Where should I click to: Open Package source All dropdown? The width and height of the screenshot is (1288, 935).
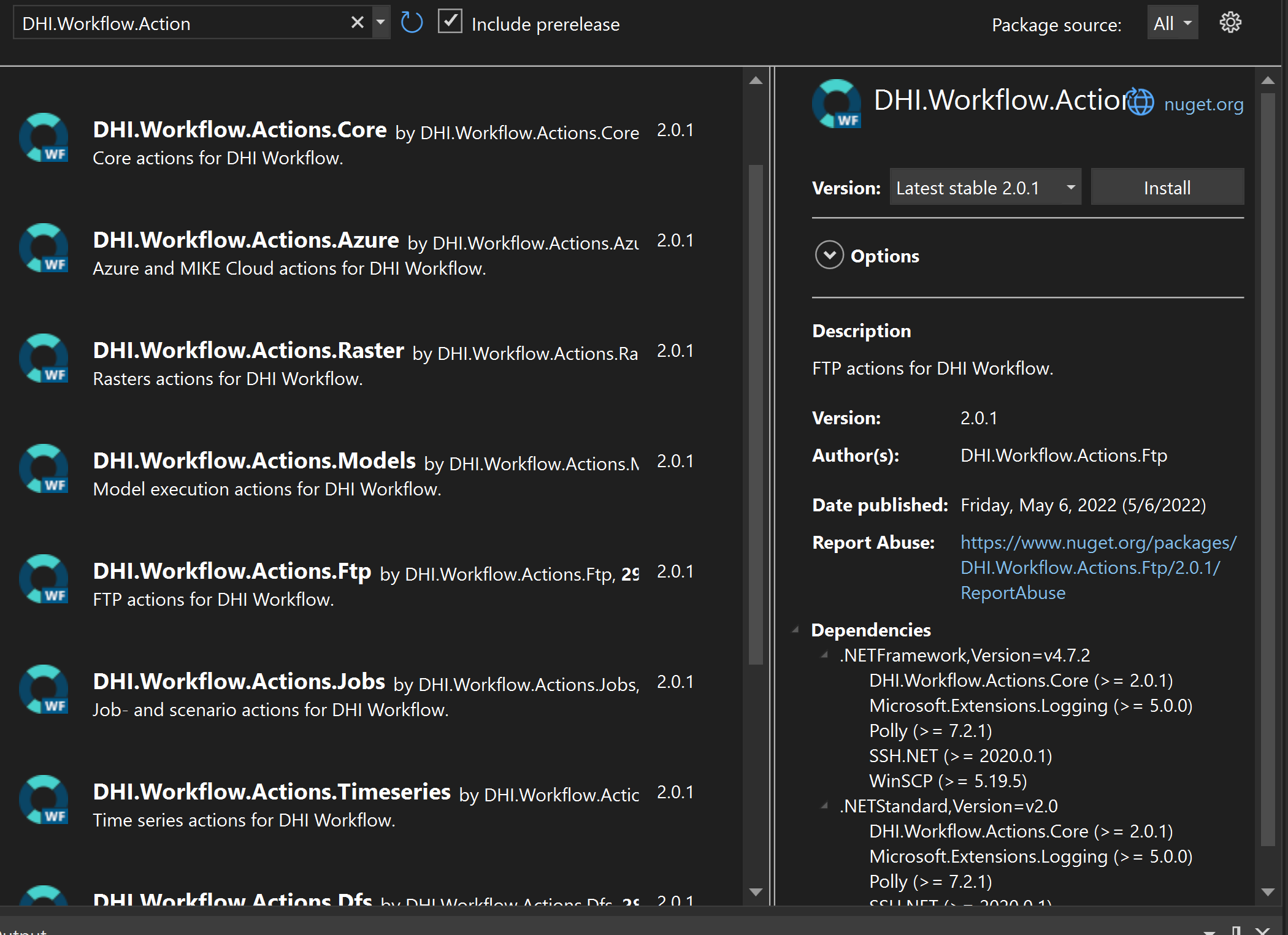[1172, 23]
